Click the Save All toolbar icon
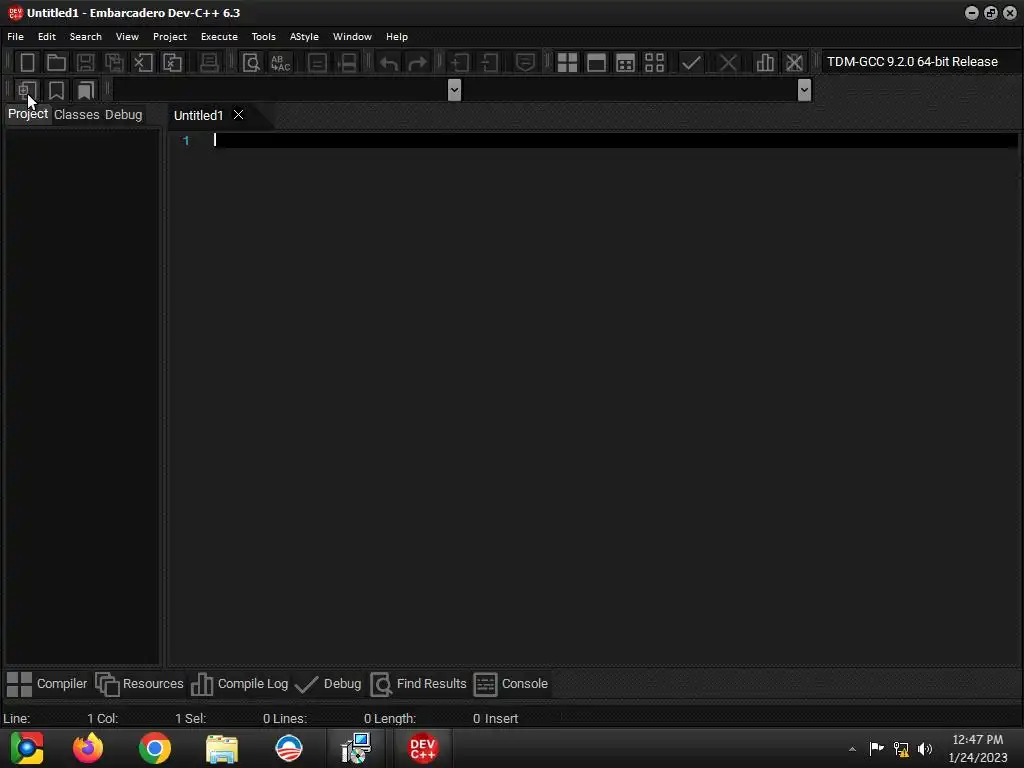Image resolution: width=1024 pixels, height=768 pixels. (114, 63)
